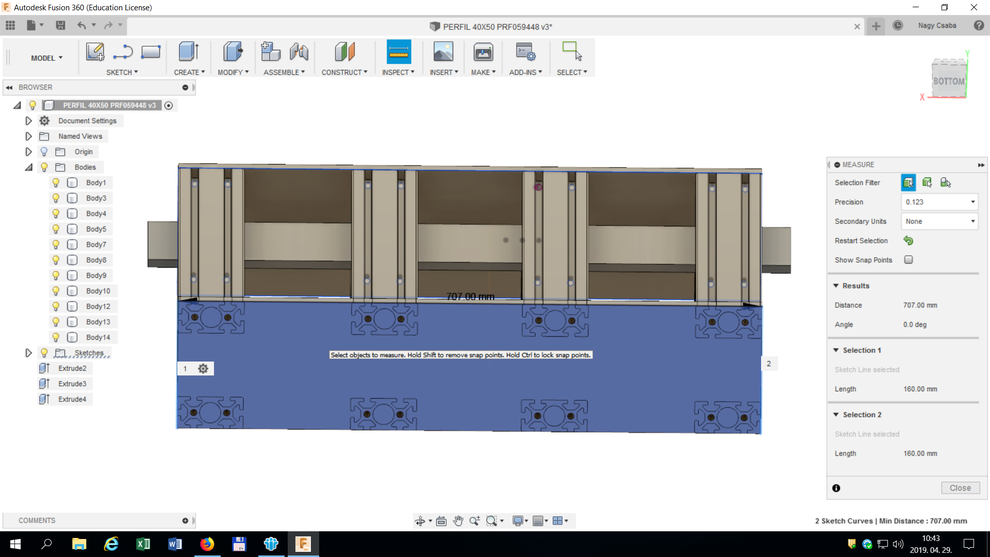This screenshot has width=990, height=557.
Task: Click the Joint icon in Assemble group
Action: click(298, 52)
